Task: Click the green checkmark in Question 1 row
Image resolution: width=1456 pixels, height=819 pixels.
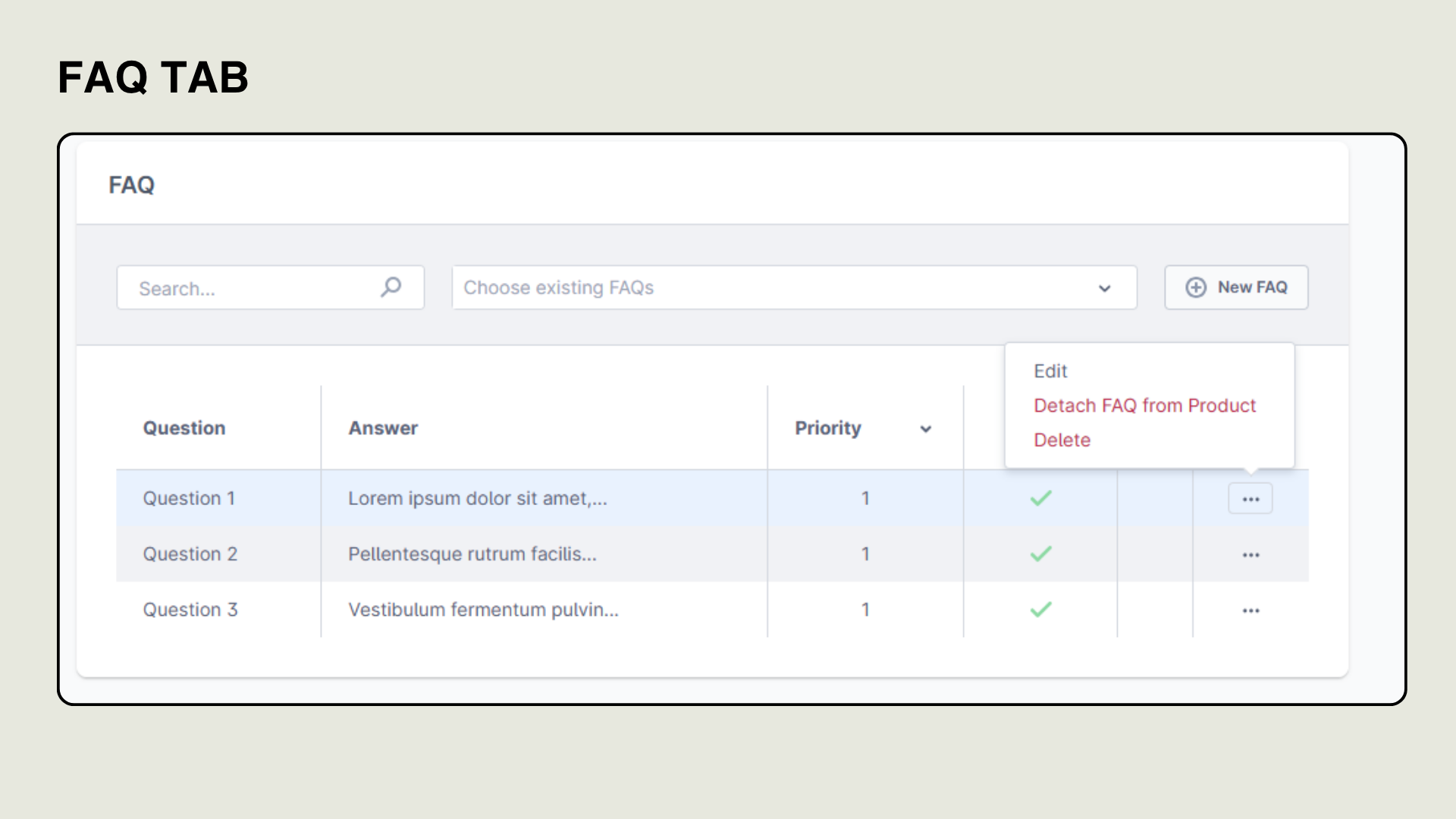Action: (x=1040, y=498)
